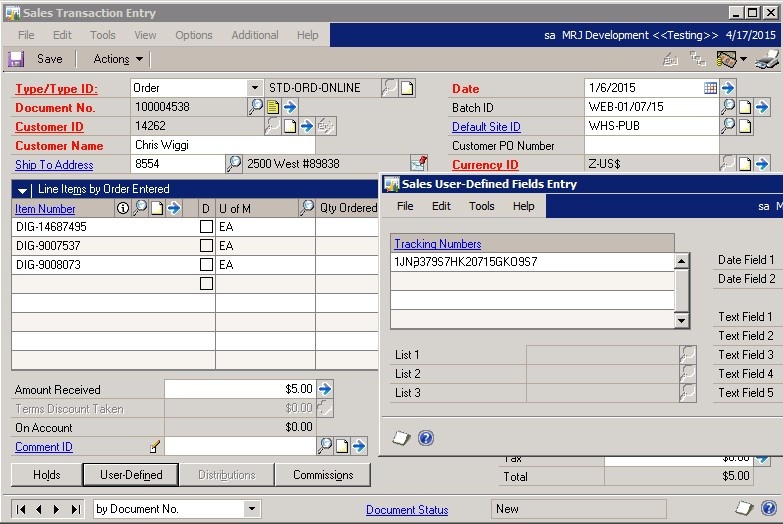Open the Document No. lookup magnifier
Screen dimensions: 783x524
(256, 106)
